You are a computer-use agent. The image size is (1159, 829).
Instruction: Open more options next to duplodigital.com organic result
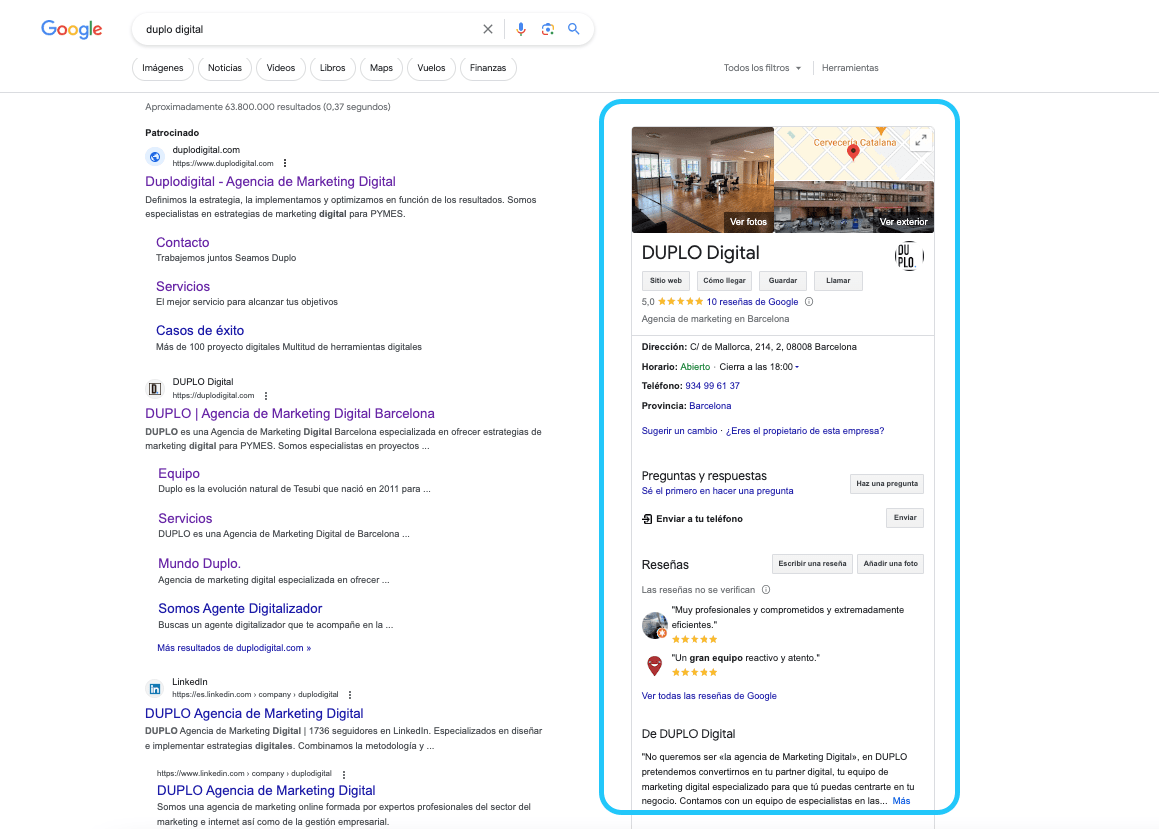266,396
